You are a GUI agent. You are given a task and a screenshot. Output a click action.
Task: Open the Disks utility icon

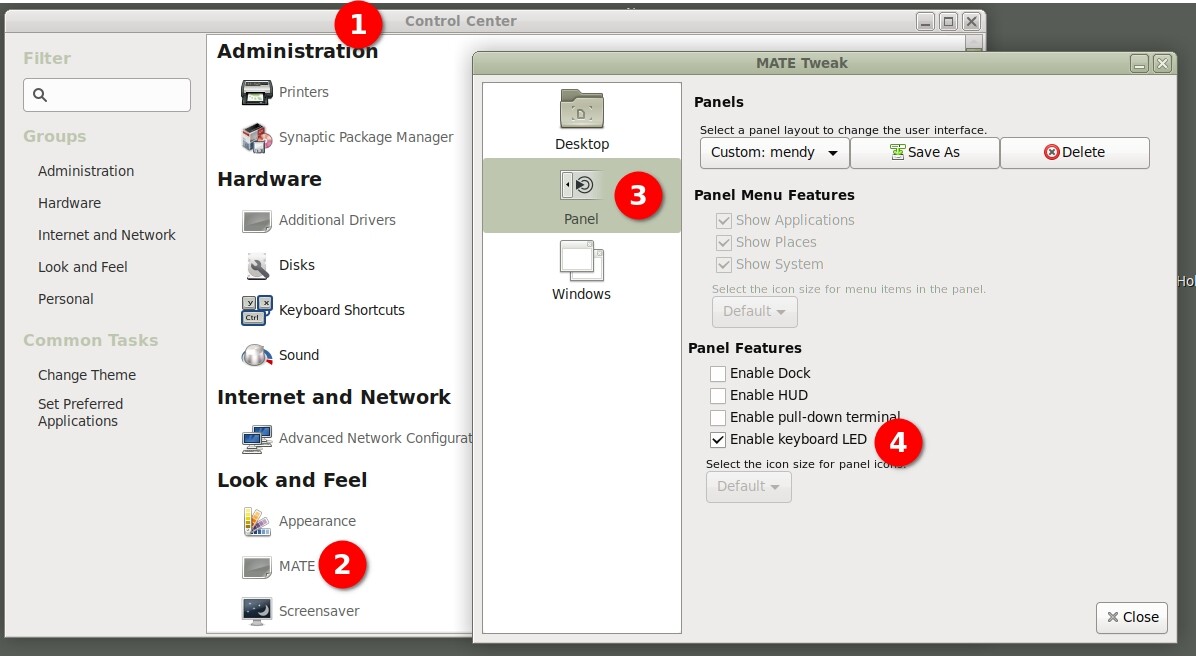(x=258, y=265)
